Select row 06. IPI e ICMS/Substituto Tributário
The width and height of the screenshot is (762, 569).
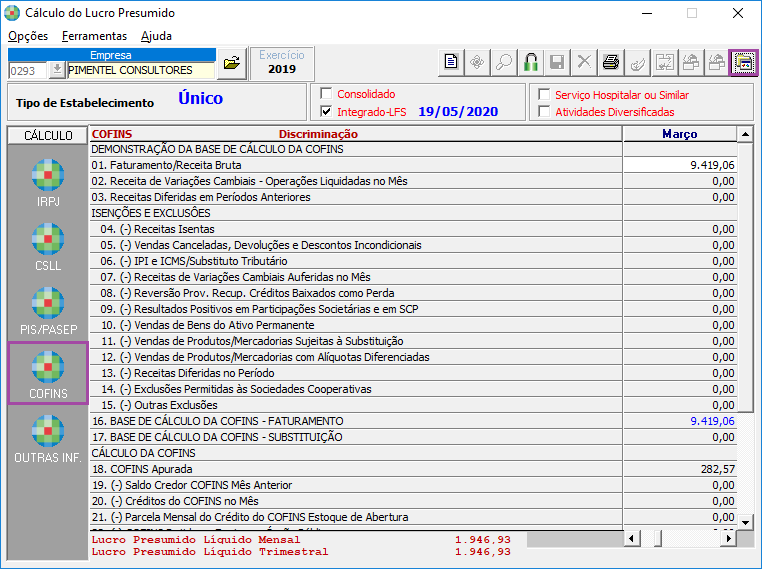[356, 261]
